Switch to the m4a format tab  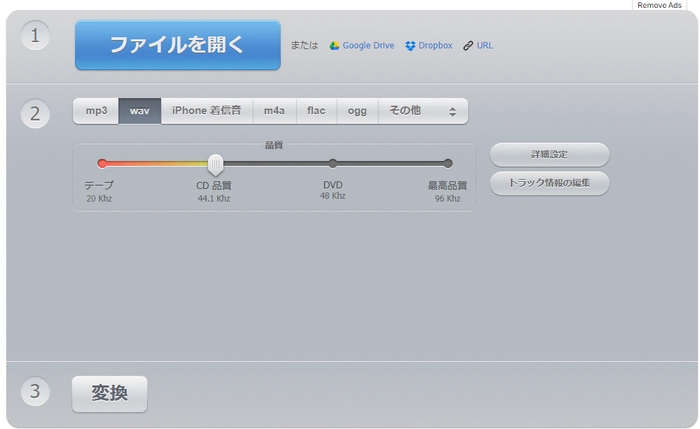274,111
